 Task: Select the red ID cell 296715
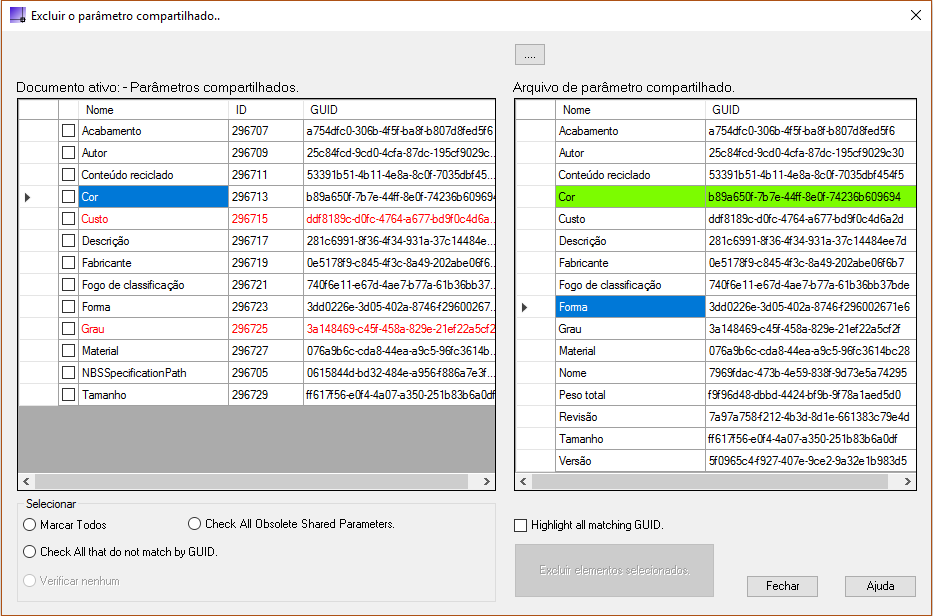pos(266,219)
